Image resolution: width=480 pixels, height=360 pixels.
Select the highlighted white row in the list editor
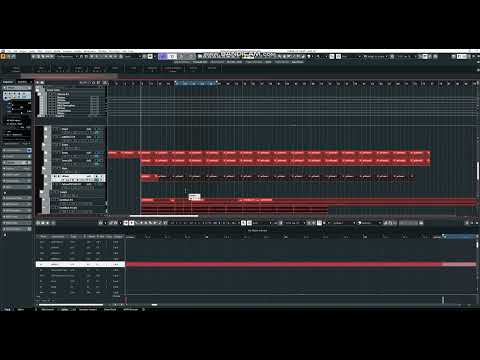point(80,264)
